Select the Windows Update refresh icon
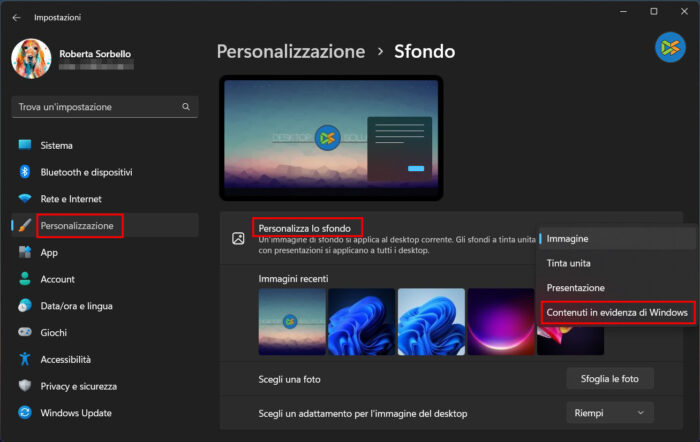The width and height of the screenshot is (700, 442). 25,413
